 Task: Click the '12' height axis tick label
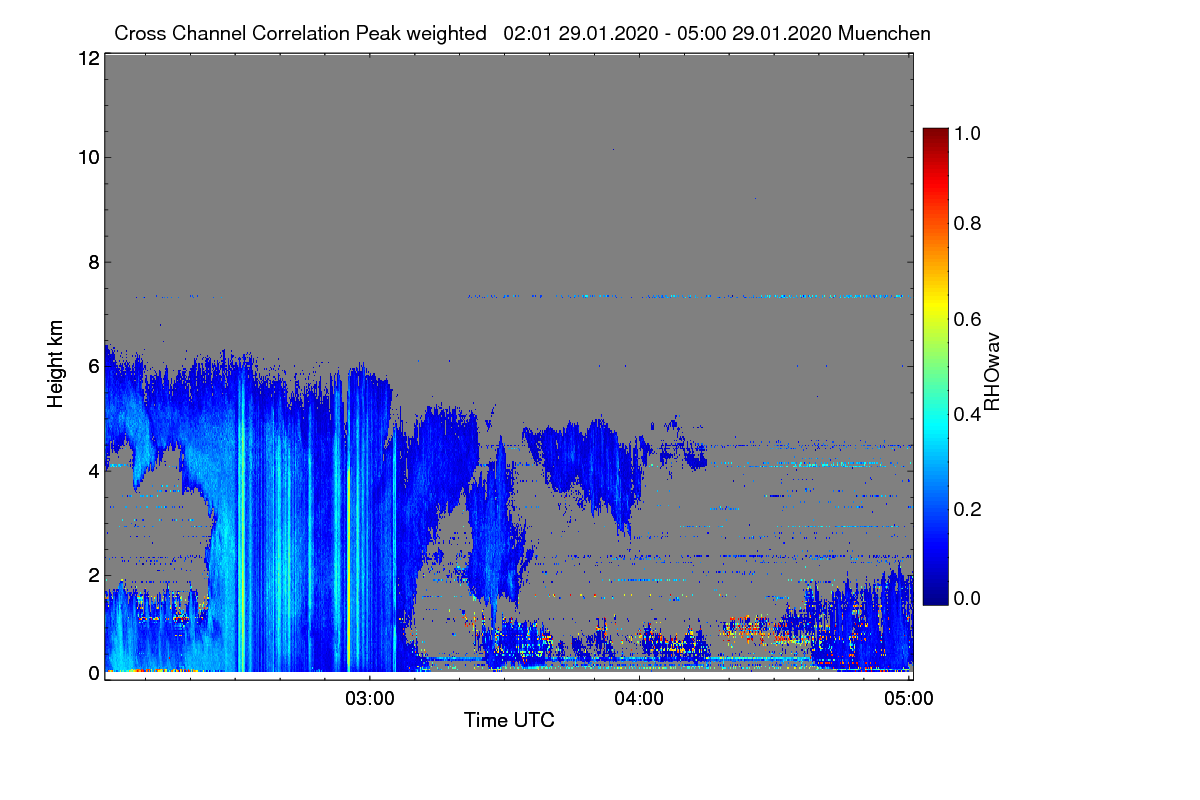(x=88, y=59)
